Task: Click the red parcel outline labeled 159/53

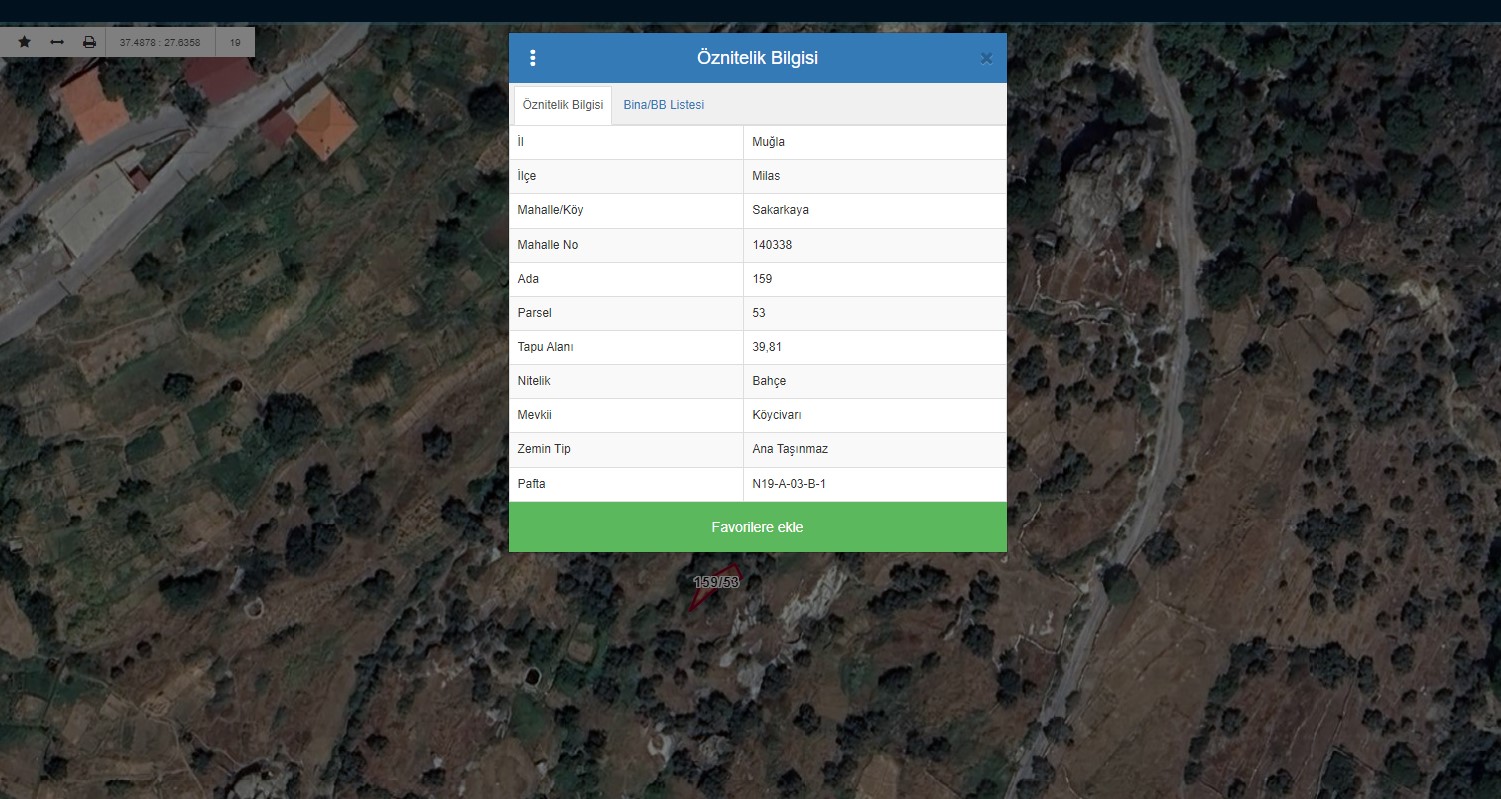Action: 714,592
